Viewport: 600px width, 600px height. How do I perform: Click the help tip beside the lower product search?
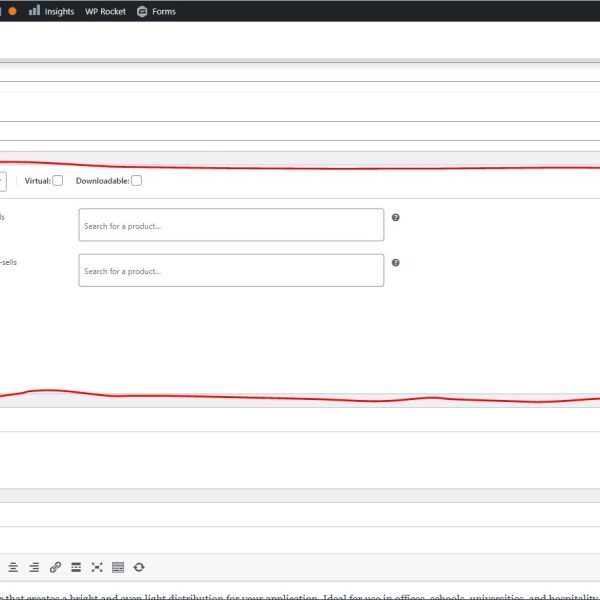(x=396, y=263)
